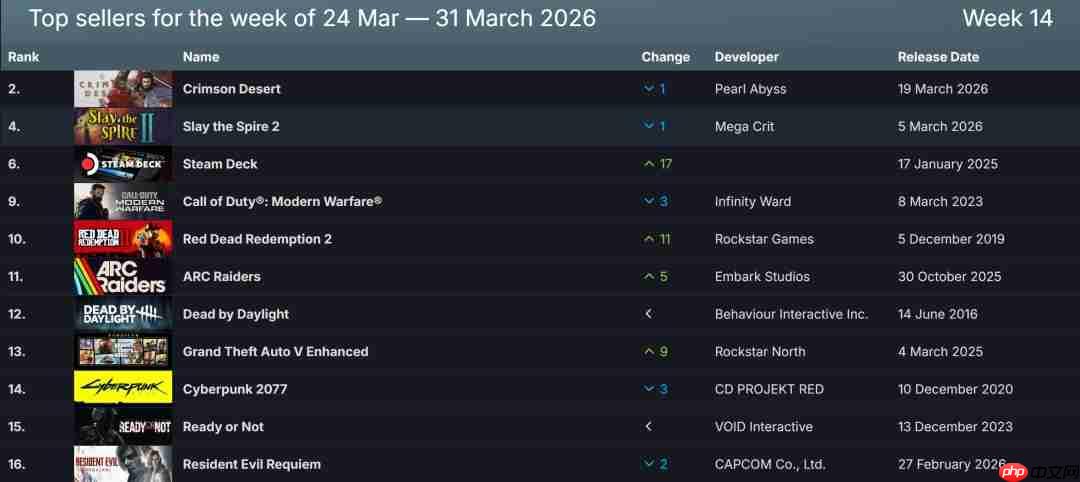Open the ARC Raiders title link
The image size is (1080, 482).
coord(221,277)
